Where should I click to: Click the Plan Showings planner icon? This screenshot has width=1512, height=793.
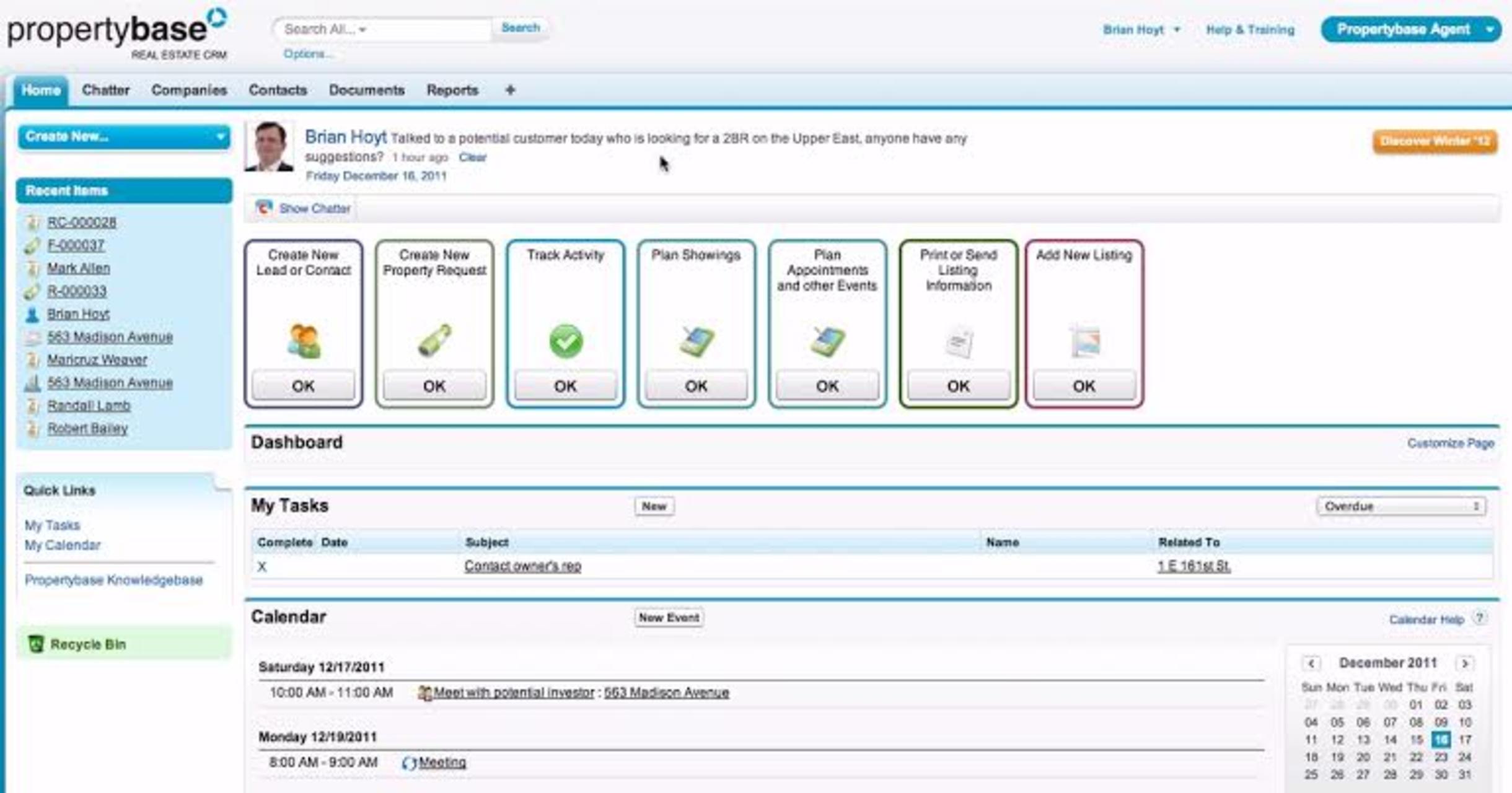pyautogui.click(x=697, y=341)
